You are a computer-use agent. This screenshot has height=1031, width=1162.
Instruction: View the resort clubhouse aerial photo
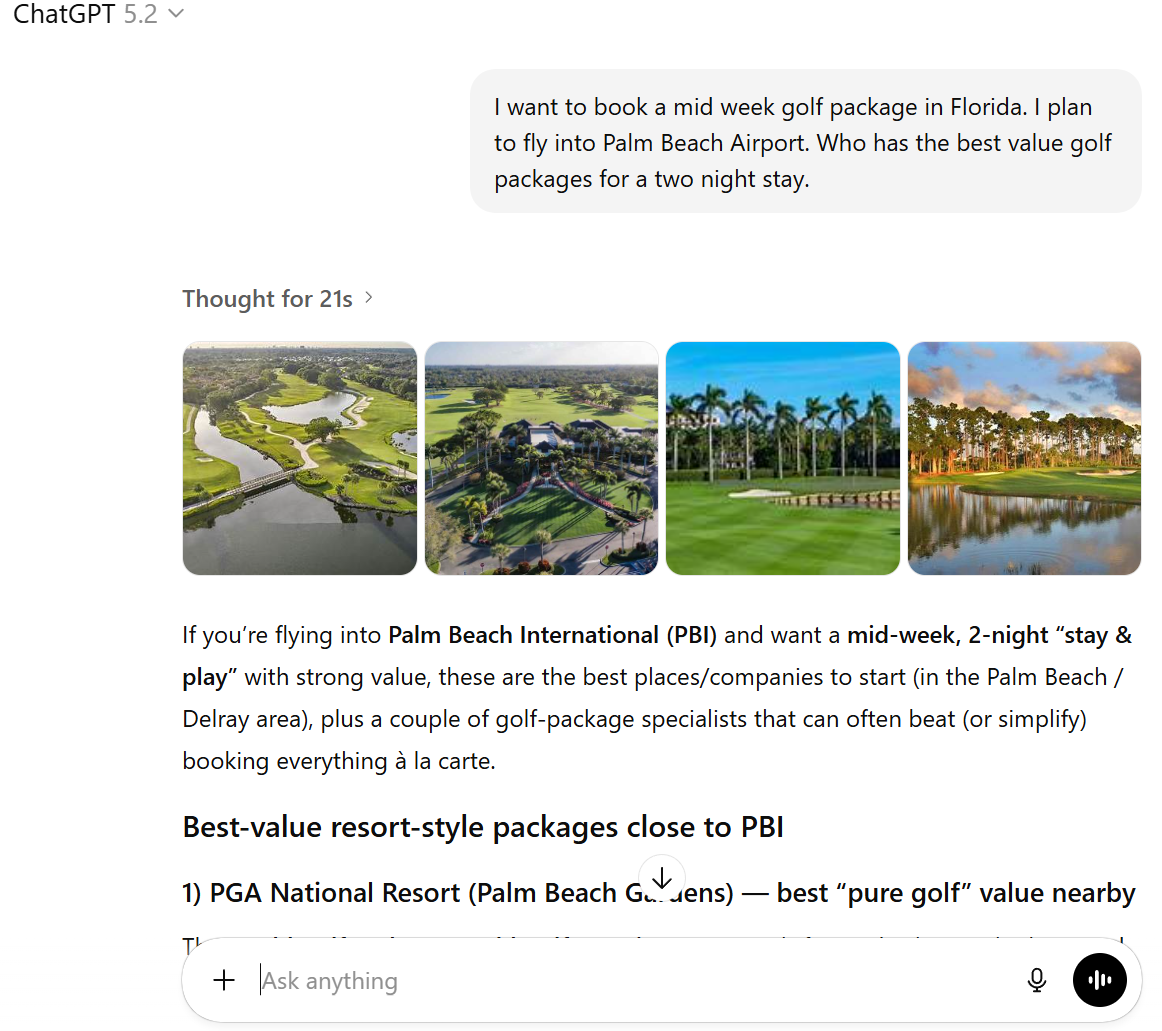[x=541, y=458]
